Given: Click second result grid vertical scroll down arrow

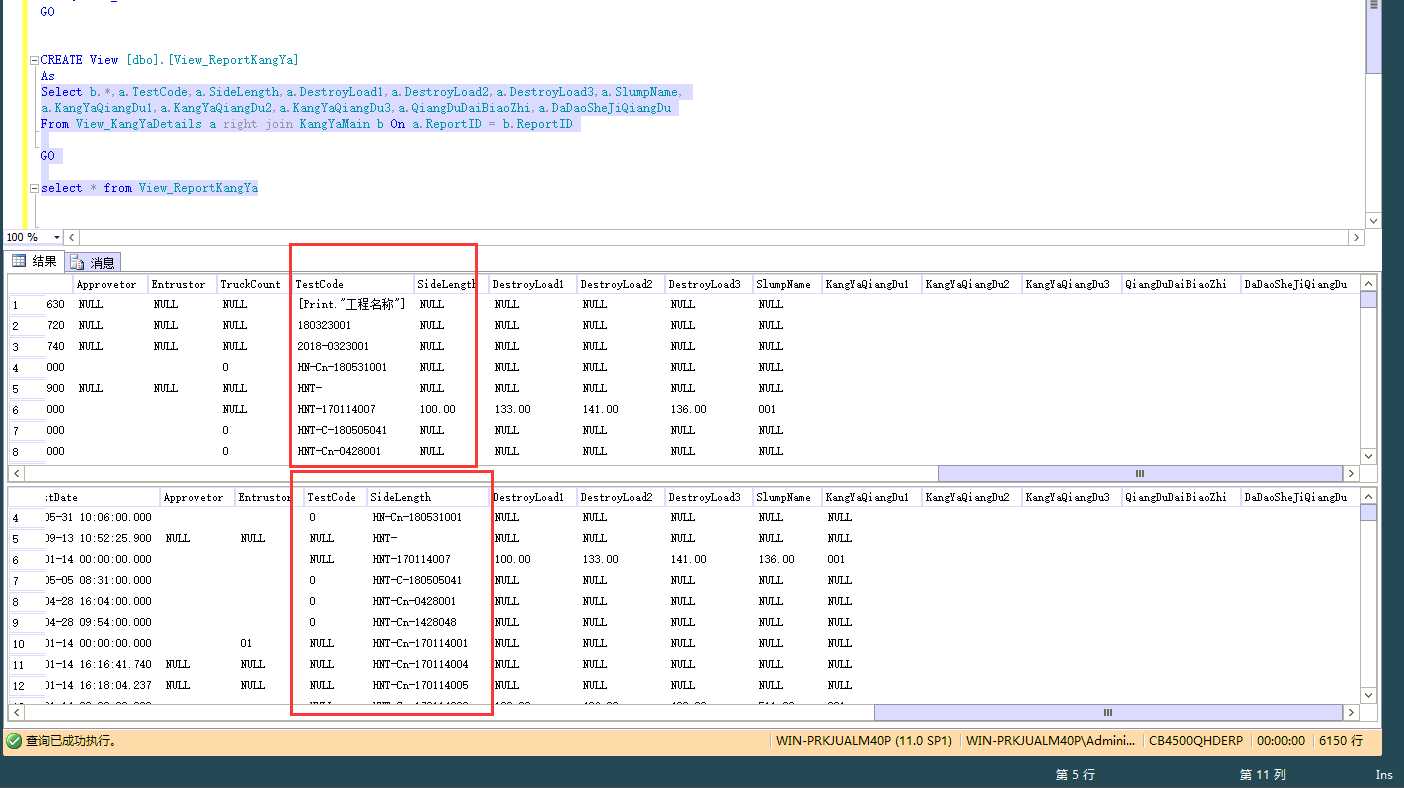Looking at the screenshot, I should point(1369,695).
